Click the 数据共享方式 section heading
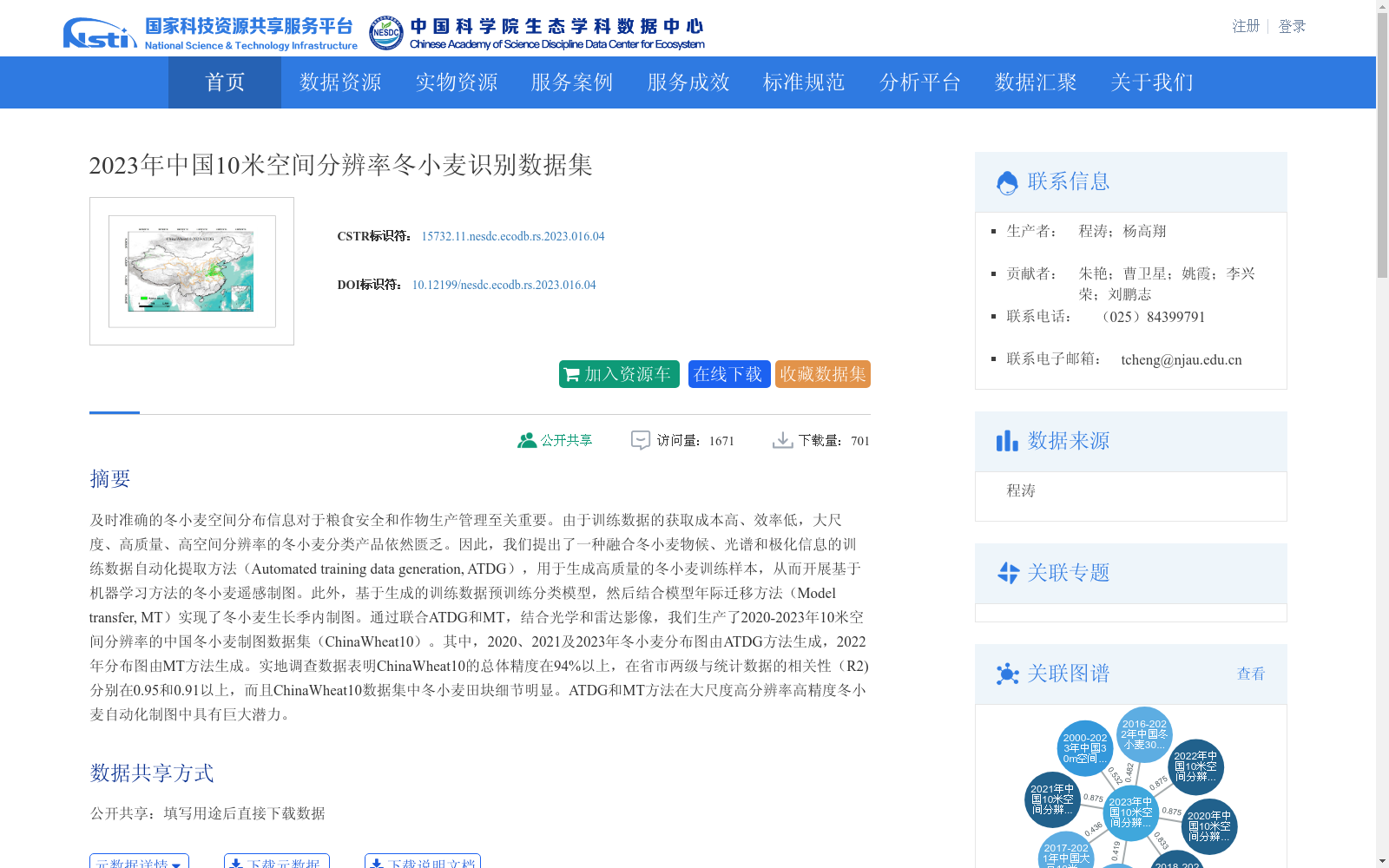Screen dimensions: 1389x868 152,773
